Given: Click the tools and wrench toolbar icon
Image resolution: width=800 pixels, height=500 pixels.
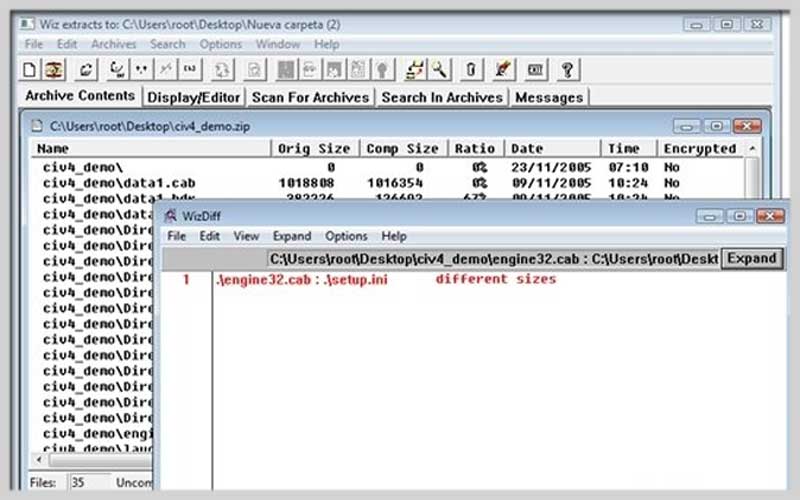Looking at the screenshot, I should (415, 69).
